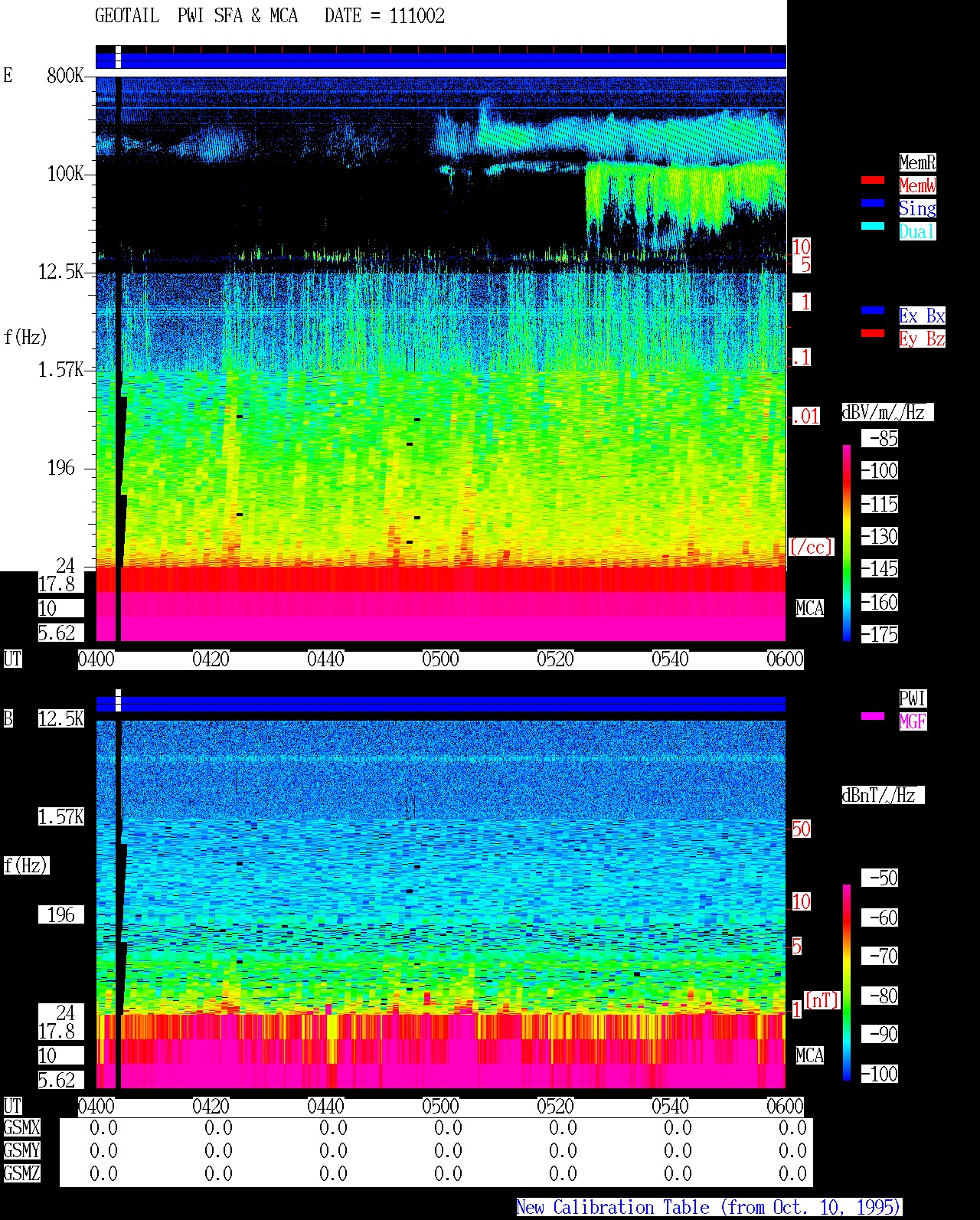Click the red '50' field axis value
Screen dimensions: 980x1220
tap(801, 829)
